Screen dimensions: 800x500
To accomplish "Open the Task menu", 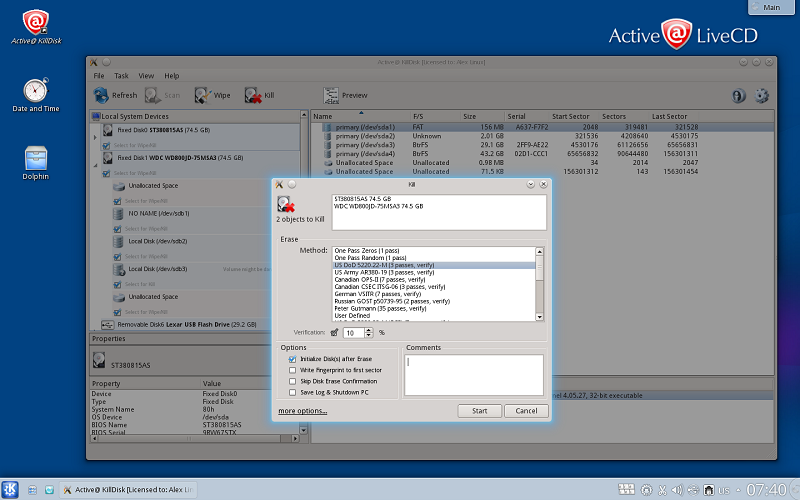I will pyautogui.click(x=121, y=76).
